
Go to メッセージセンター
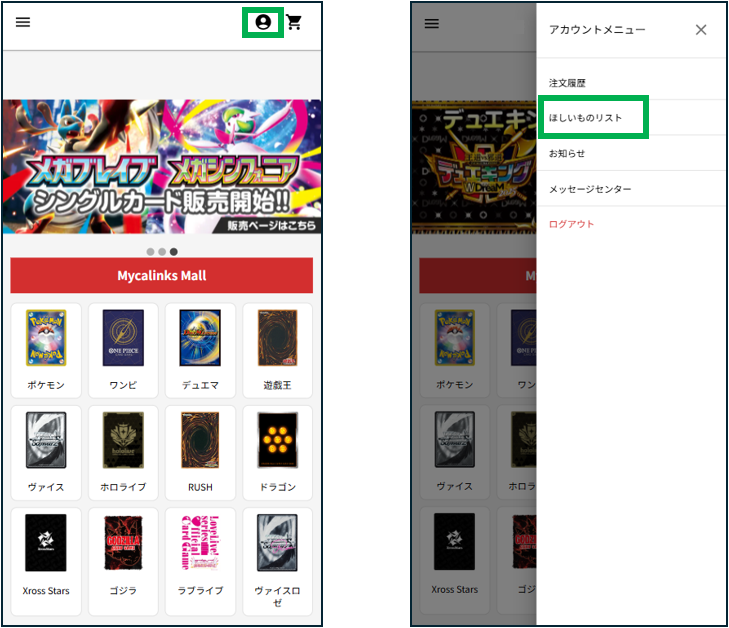coord(590,189)
